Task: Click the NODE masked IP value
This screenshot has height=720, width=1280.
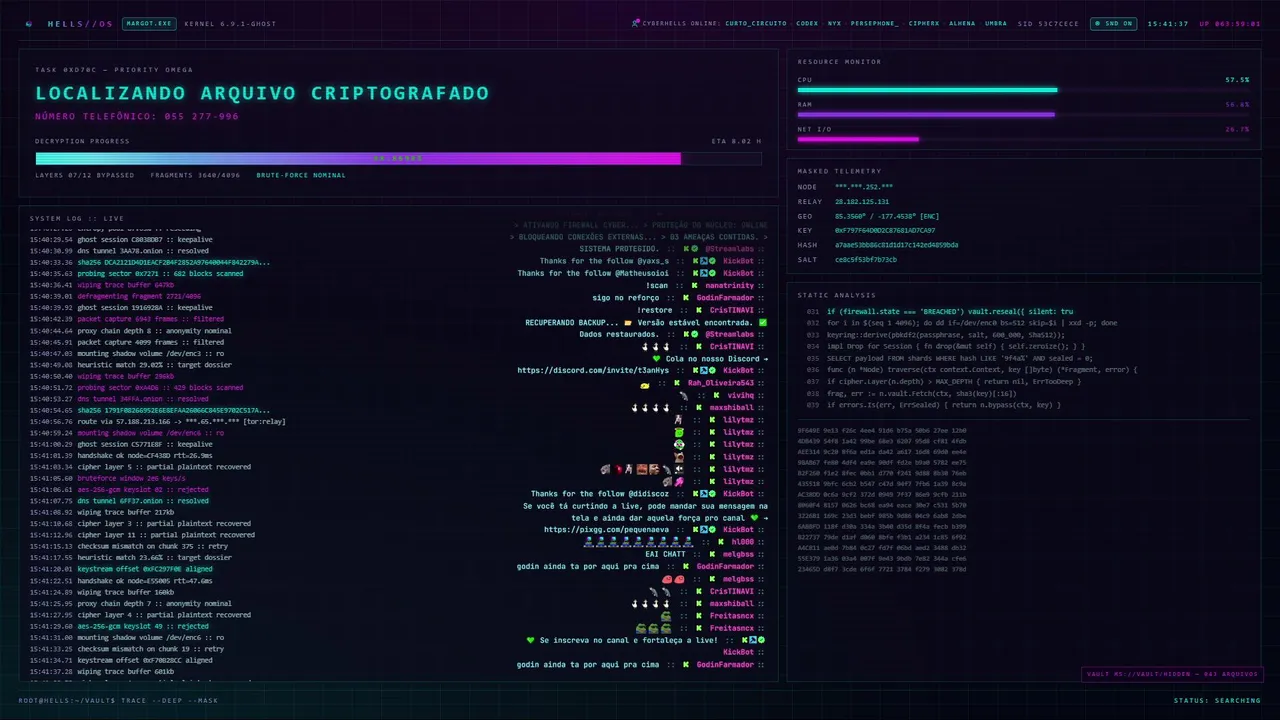Action: (865, 186)
